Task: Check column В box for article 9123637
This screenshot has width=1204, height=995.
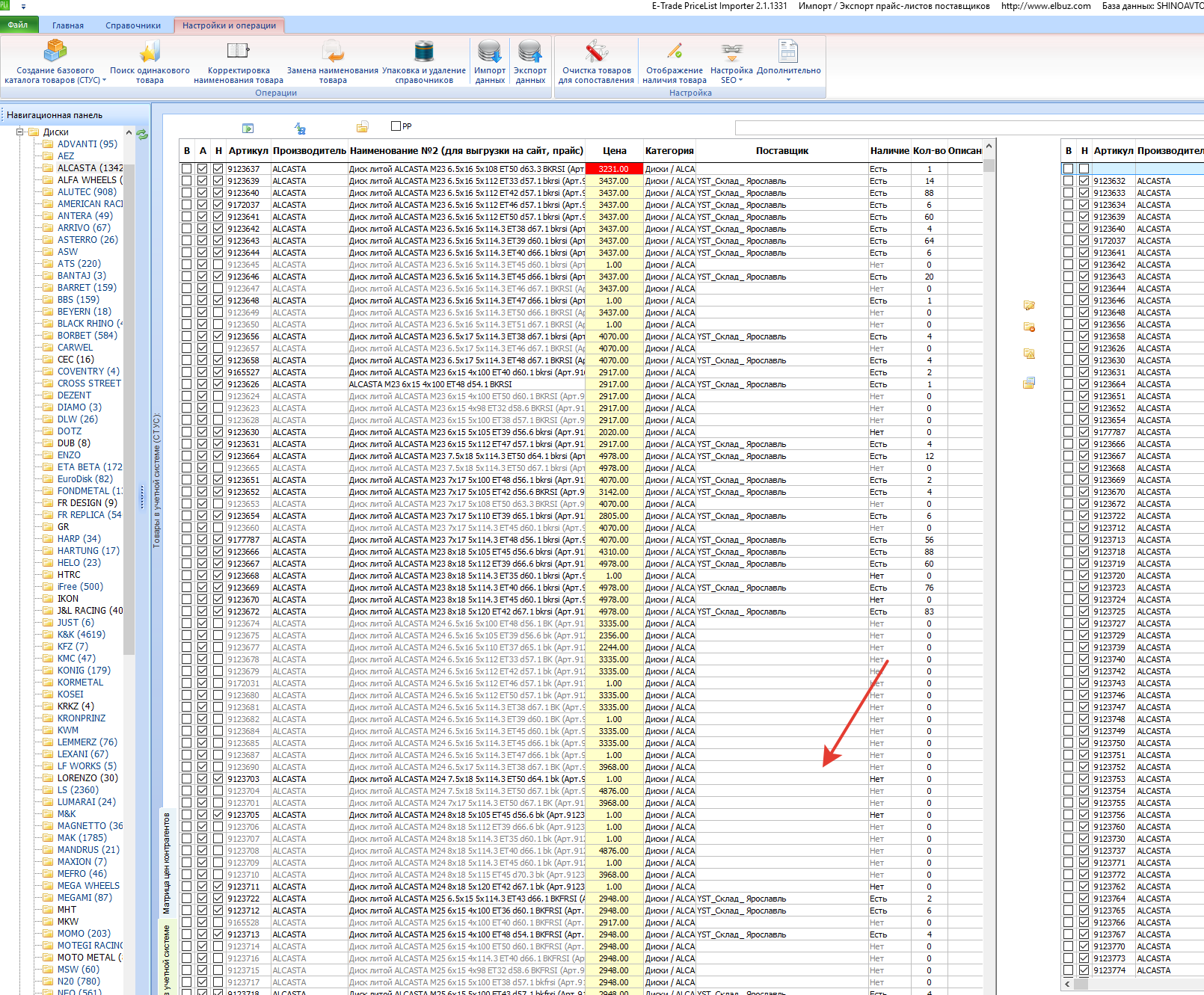Action: (x=186, y=169)
